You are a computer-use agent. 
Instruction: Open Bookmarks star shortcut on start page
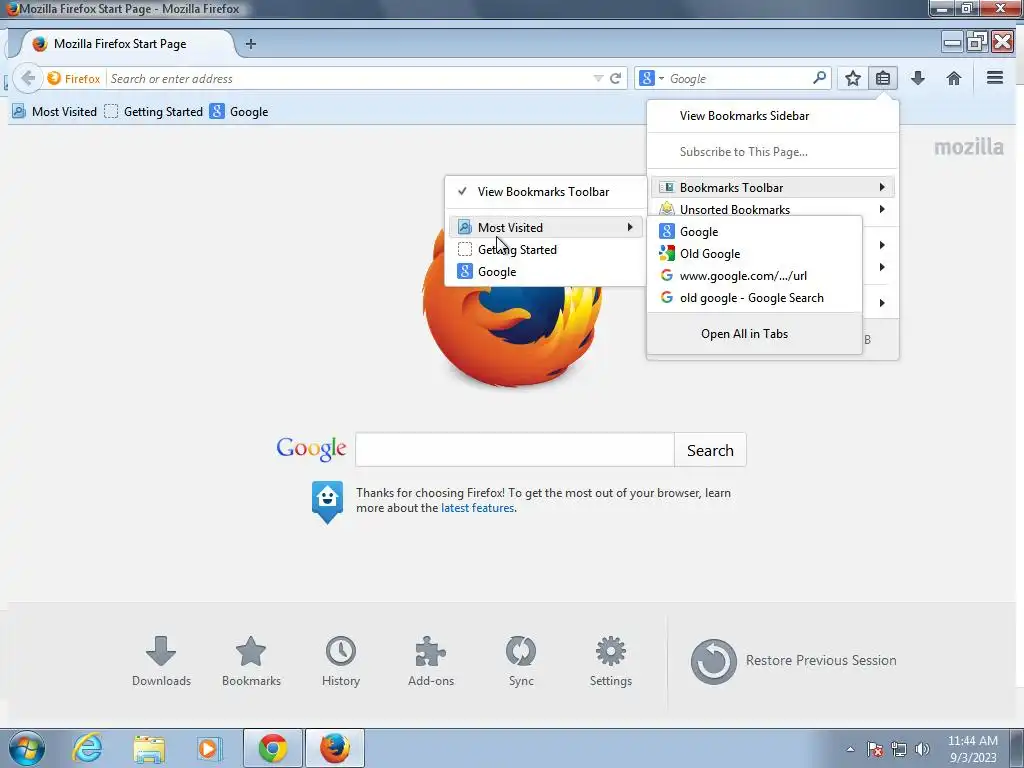click(x=251, y=661)
